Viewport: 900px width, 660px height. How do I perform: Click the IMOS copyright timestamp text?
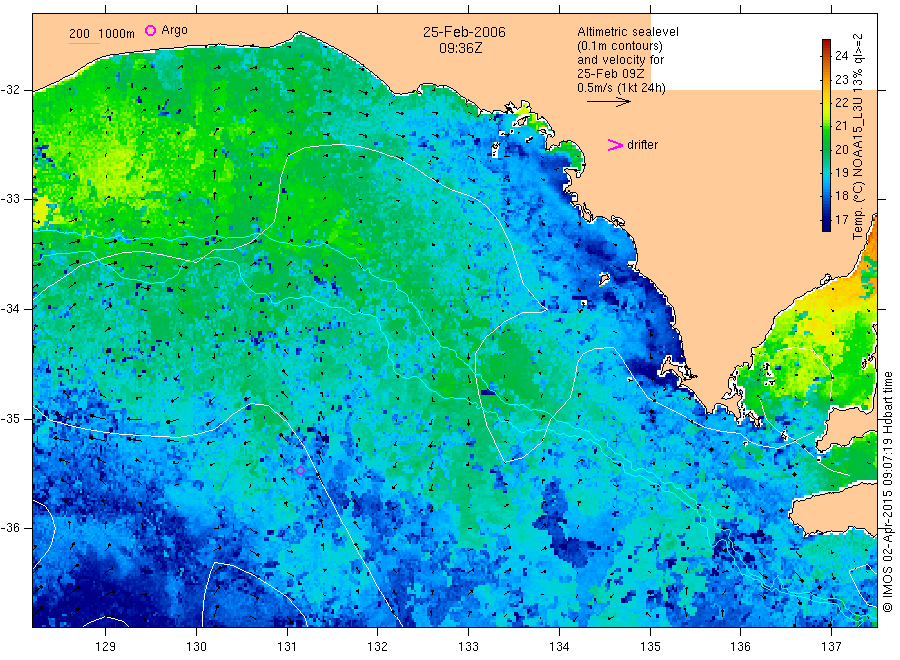888,491
